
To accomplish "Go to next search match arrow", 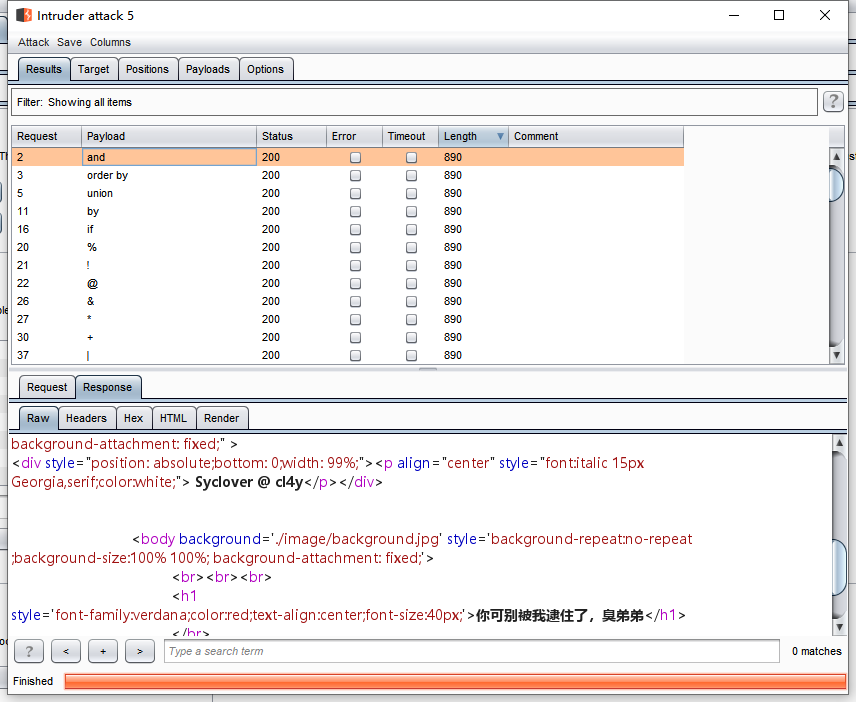I will (x=140, y=651).
